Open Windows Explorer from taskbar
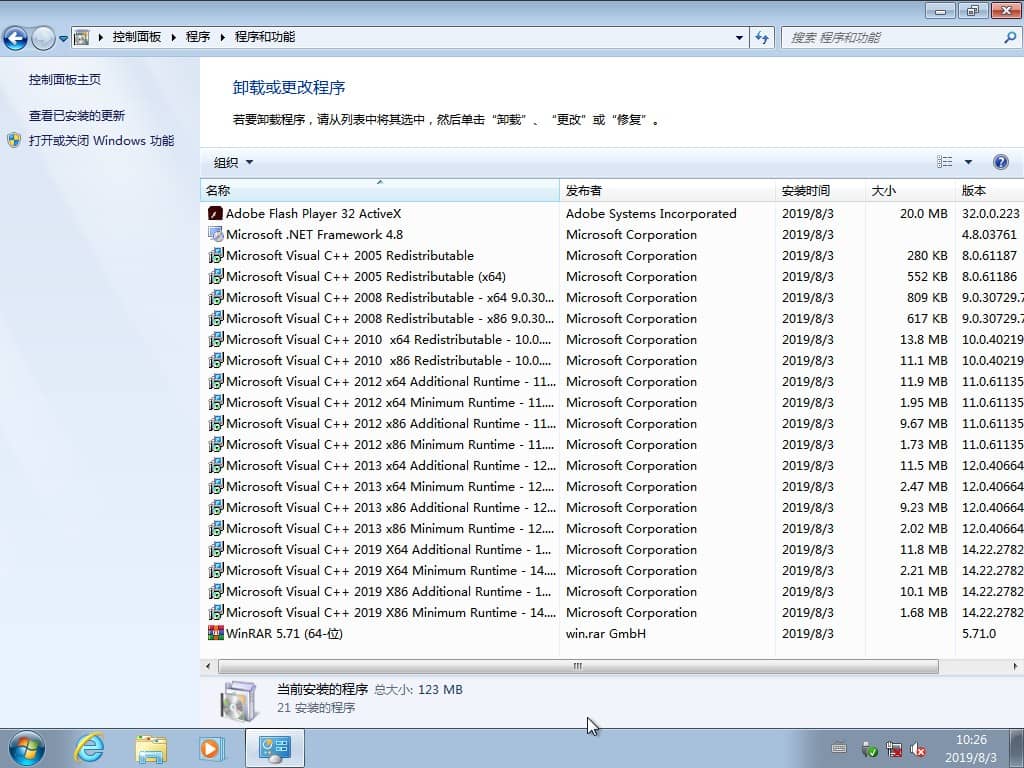This screenshot has height=768, width=1024. (x=151, y=748)
